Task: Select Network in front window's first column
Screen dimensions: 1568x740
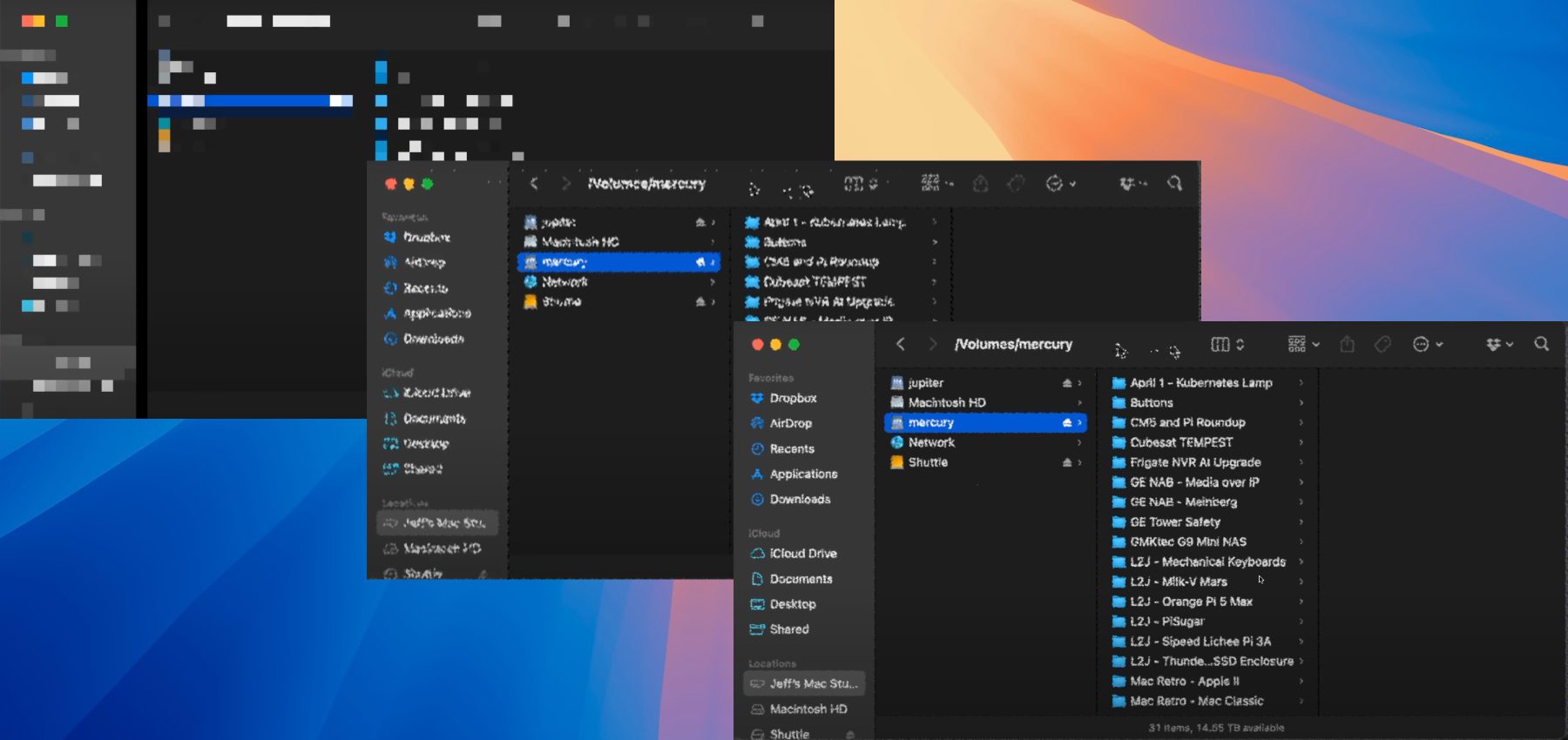Action: coord(931,442)
